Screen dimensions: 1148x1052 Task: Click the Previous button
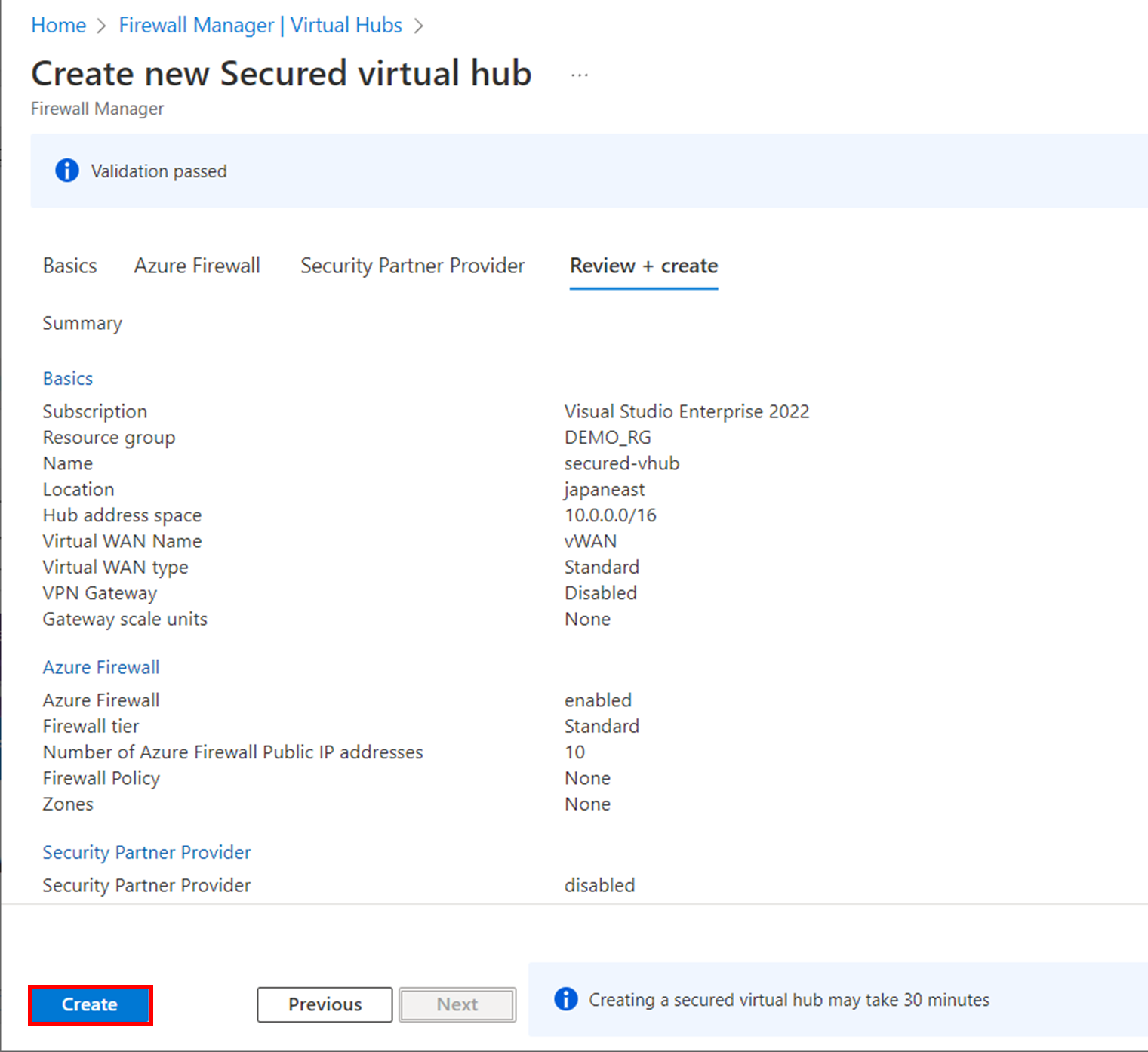tap(324, 1004)
